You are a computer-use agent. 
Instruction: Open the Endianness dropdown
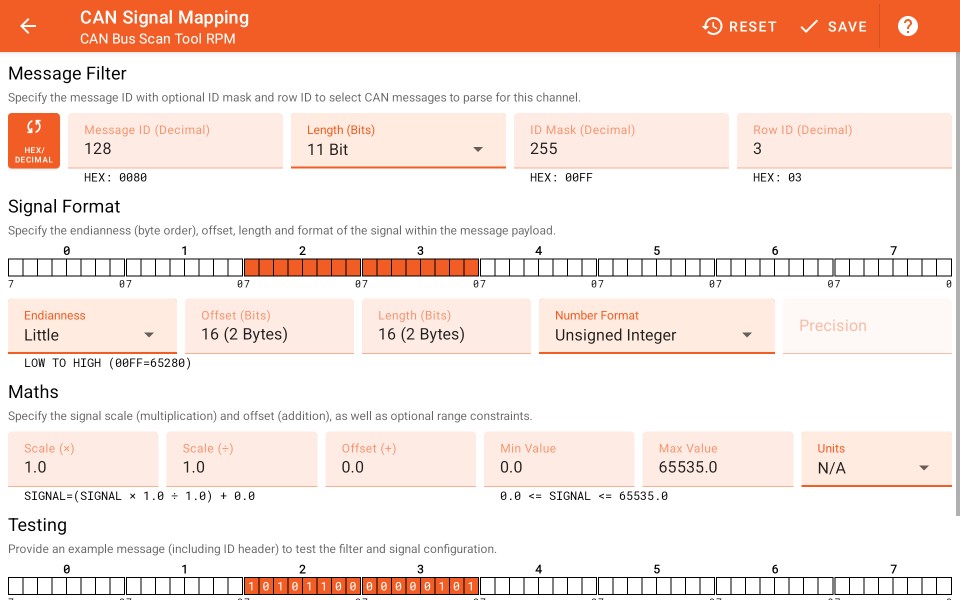click(92, 326)
